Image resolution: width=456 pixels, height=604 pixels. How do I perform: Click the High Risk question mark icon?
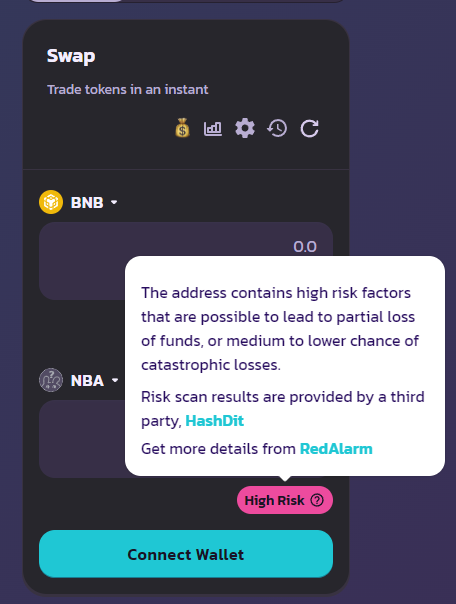tap(317, 500)
